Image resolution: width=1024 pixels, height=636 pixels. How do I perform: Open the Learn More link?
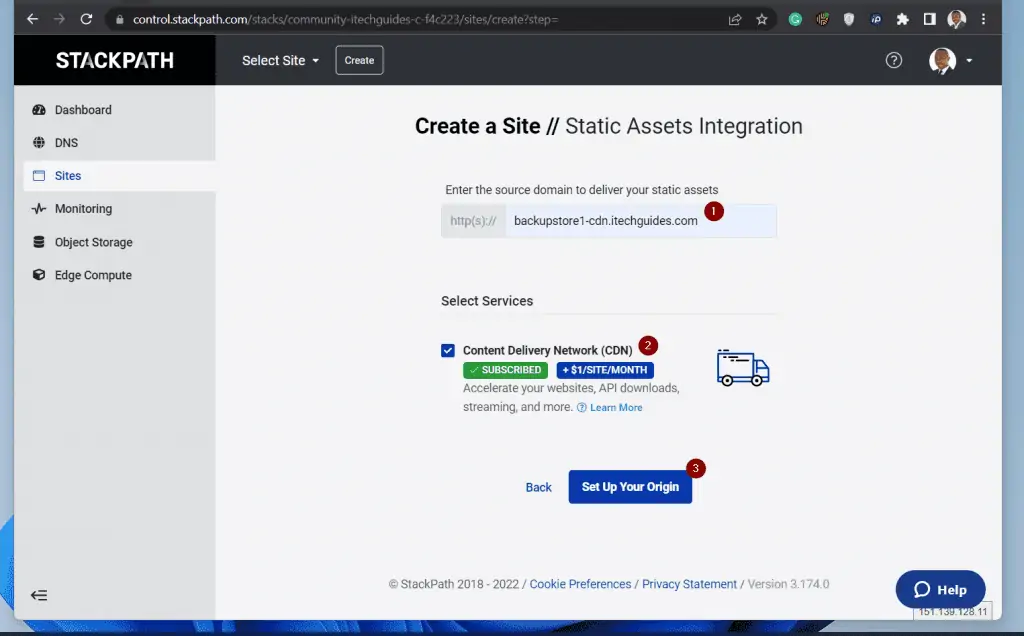click(616, 407)
